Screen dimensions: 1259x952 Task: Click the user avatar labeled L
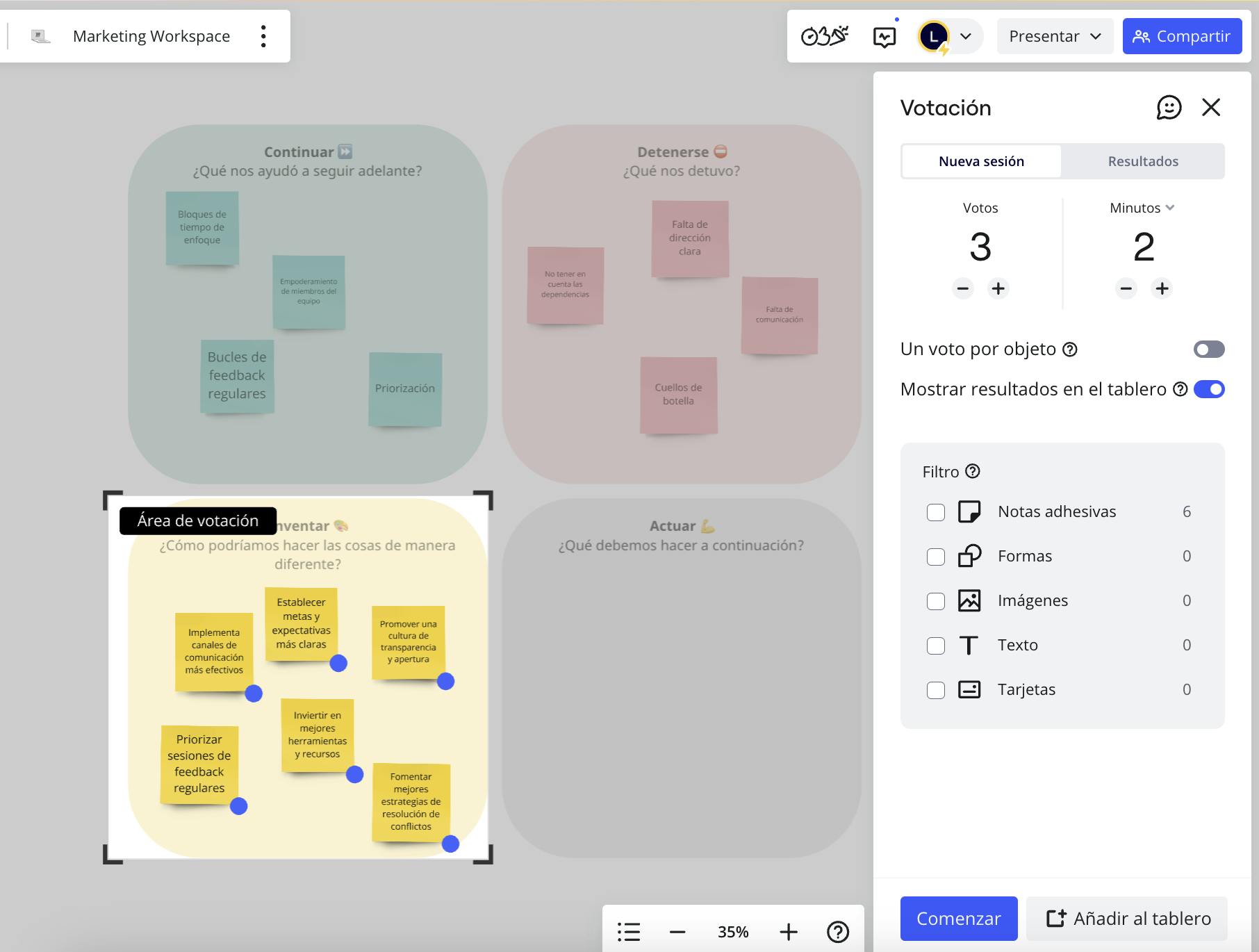934,36
